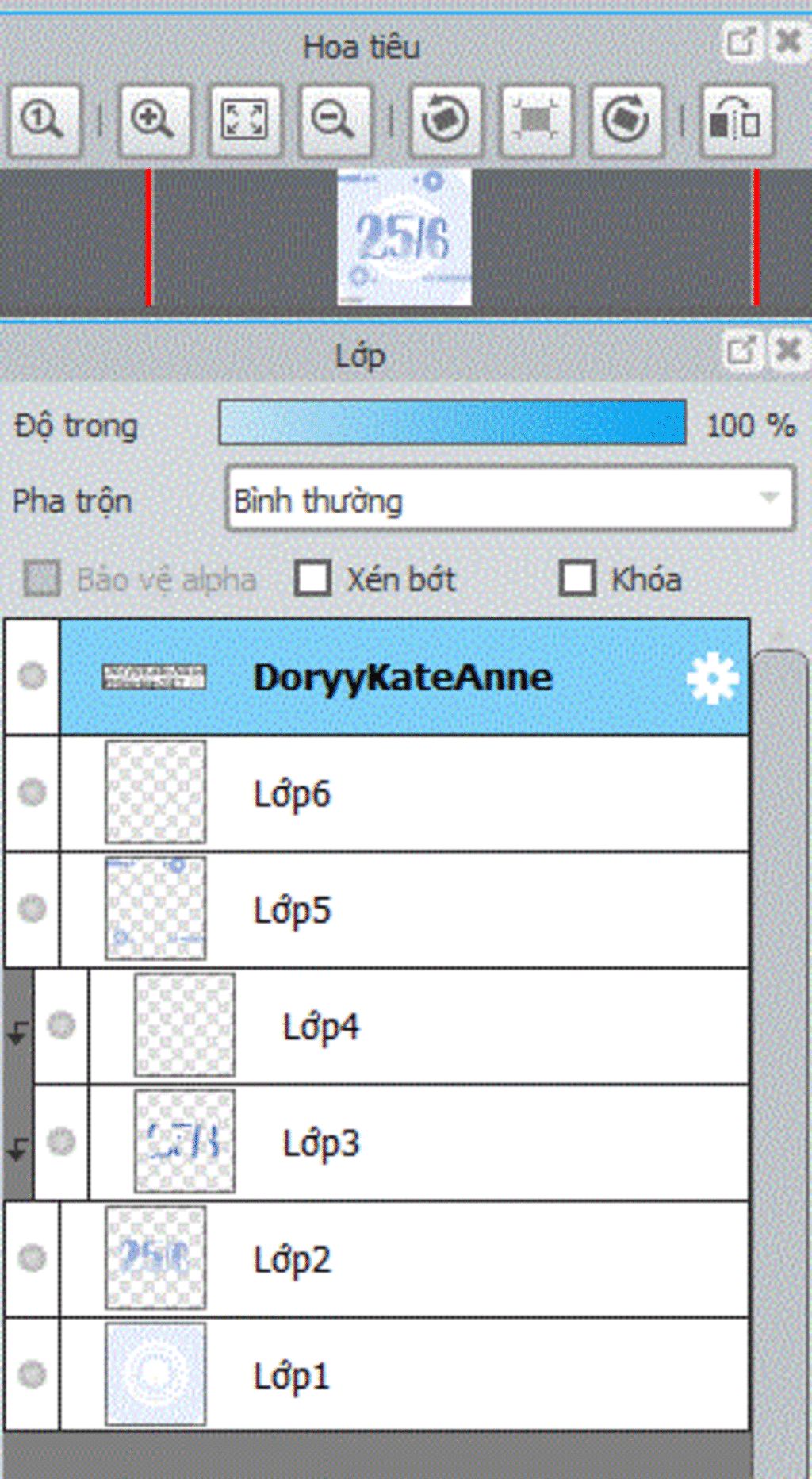812x1479 pixels.
Task: Reset the canvas rotation
Action: tap(536, 121)
